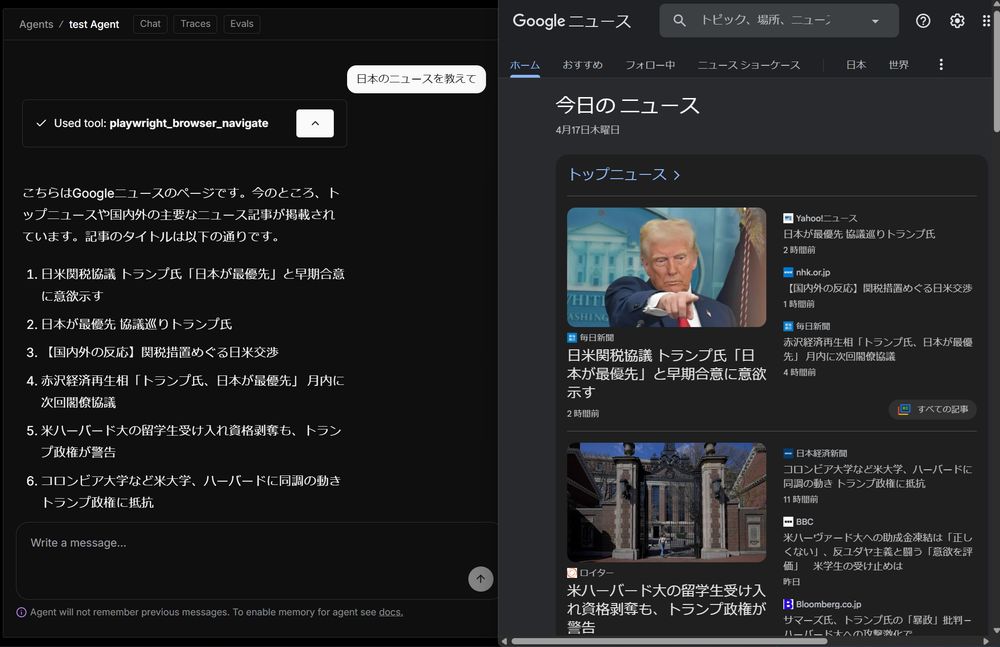The width and height of the screenshot is (1000, 647).
Task: Click the user message bubble 日本のニュースを教えて
Action: tap(416, 78)
